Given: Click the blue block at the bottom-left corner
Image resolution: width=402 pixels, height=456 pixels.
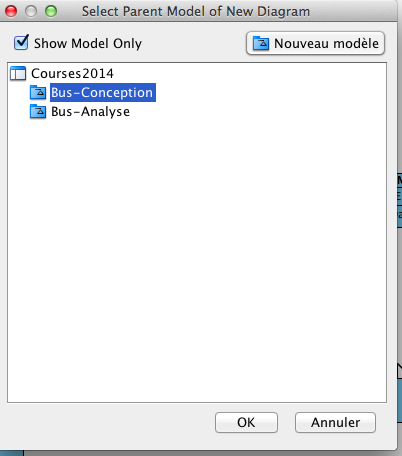Looking at the screenshot, I should point(12,453).
